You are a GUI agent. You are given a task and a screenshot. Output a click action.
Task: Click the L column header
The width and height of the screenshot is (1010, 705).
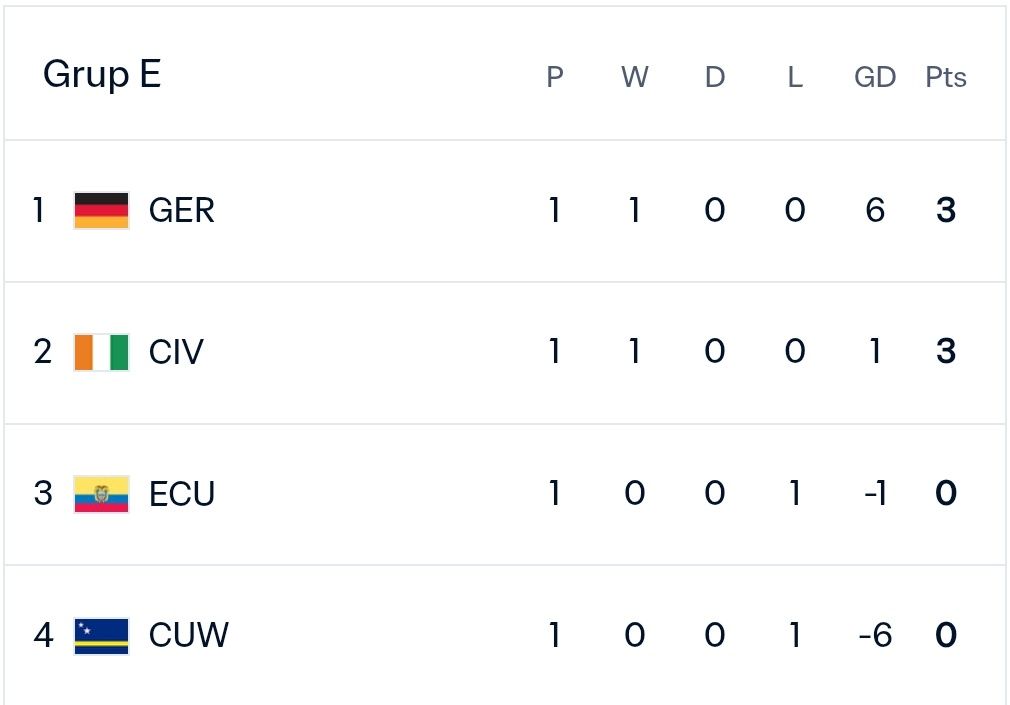pyautogui.click(x=795, y=77)
